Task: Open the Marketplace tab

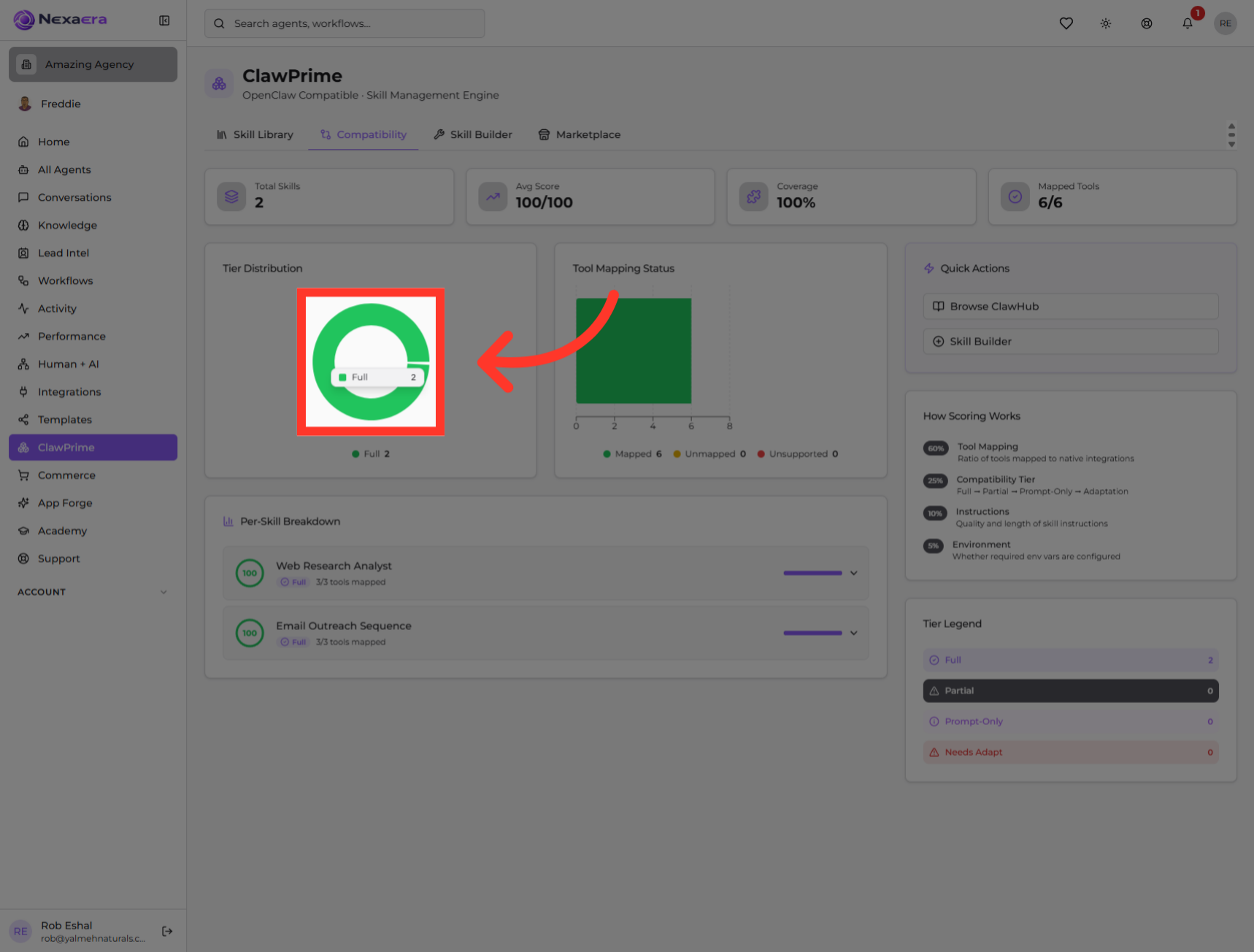Action: 580,134
